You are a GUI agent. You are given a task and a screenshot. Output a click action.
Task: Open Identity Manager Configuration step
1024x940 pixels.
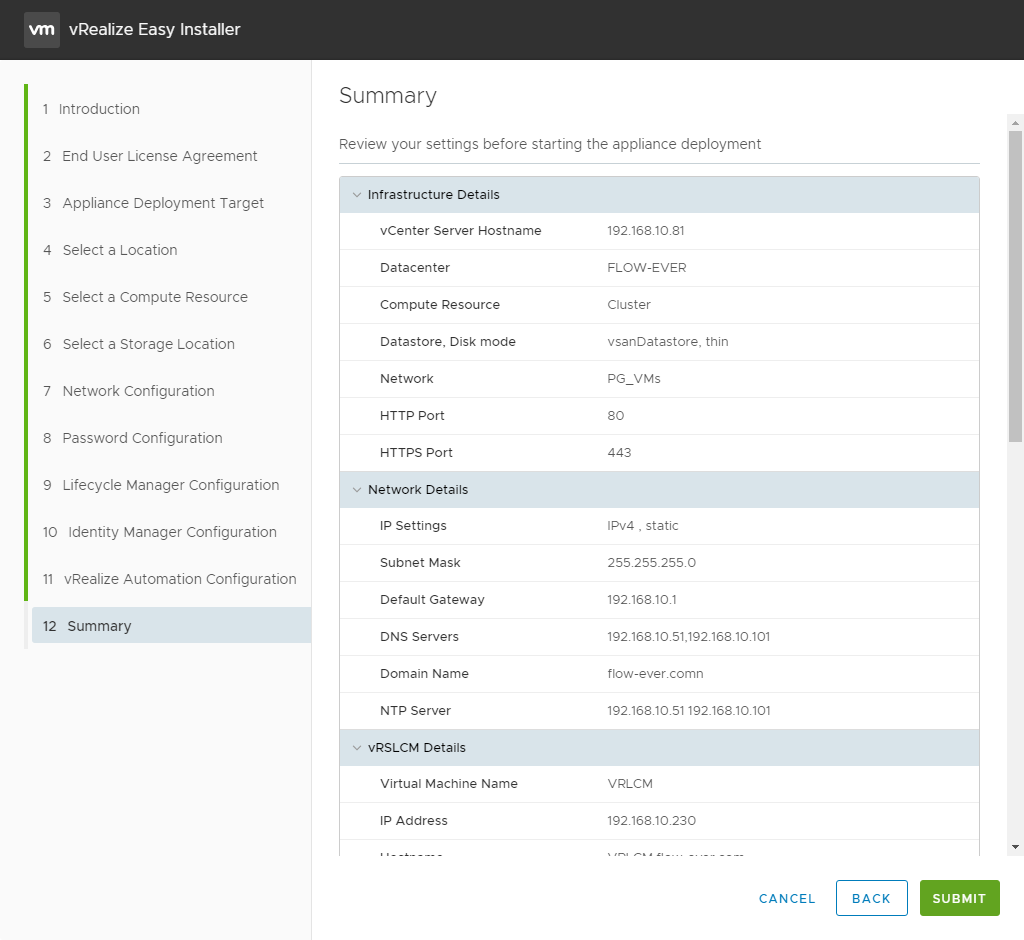pyautogui.click(x=160, y=532)
